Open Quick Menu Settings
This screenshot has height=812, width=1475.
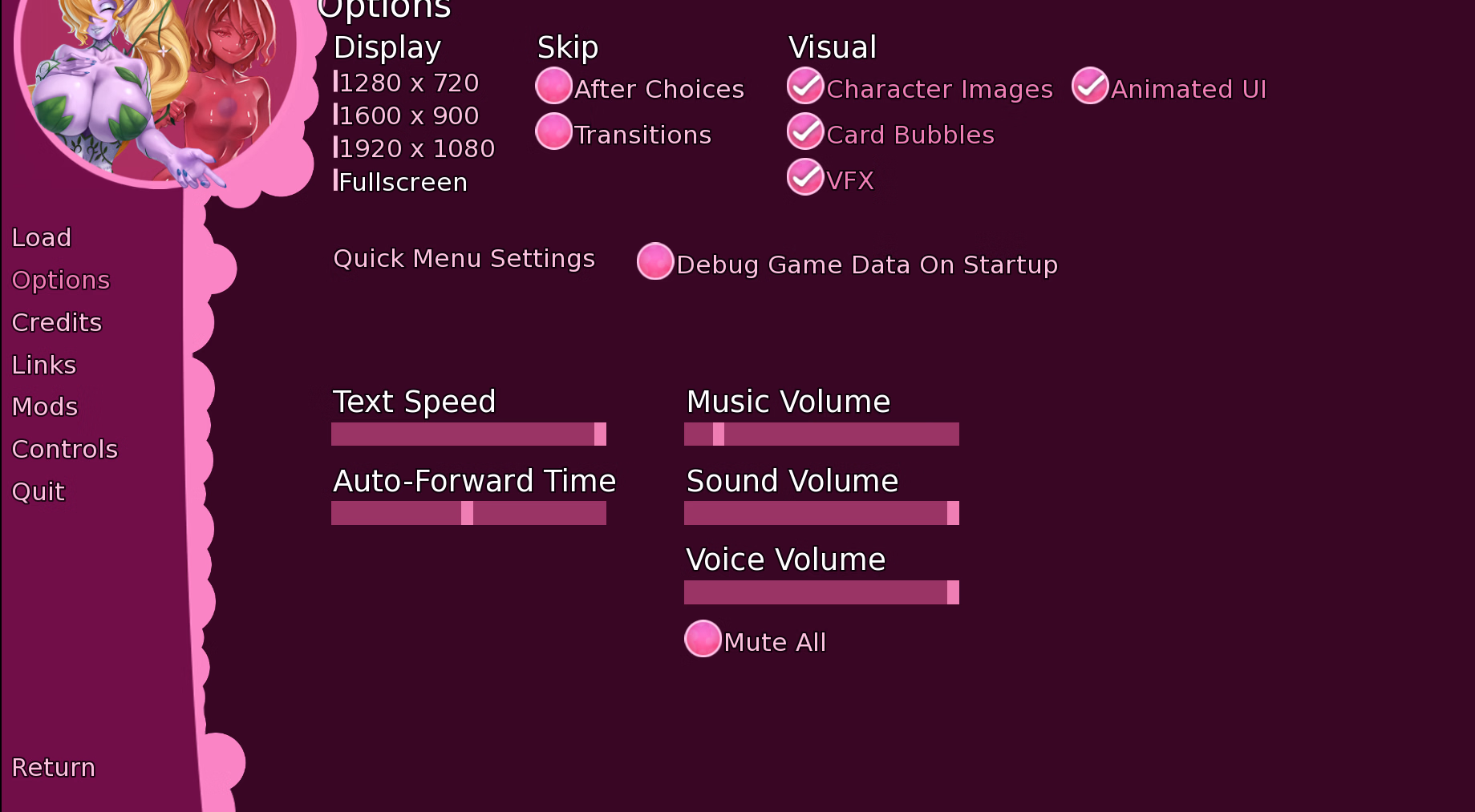[464, 259]
